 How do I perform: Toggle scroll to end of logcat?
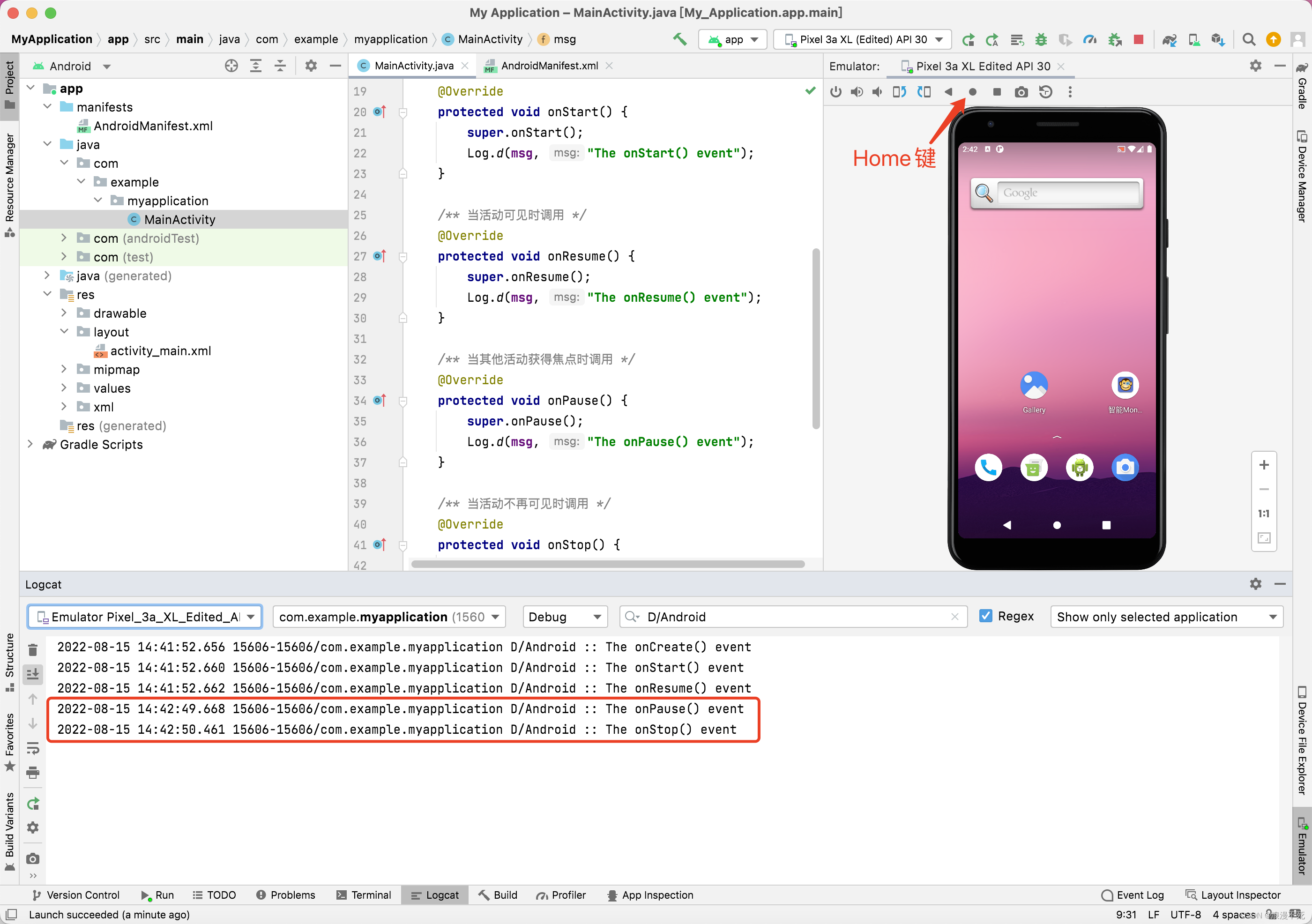pos(33,674)
